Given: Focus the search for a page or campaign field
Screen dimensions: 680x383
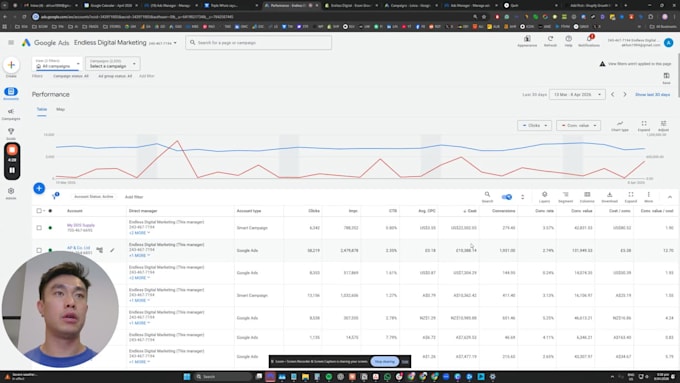Looking at the screenshot, I should tap(259, 43).
